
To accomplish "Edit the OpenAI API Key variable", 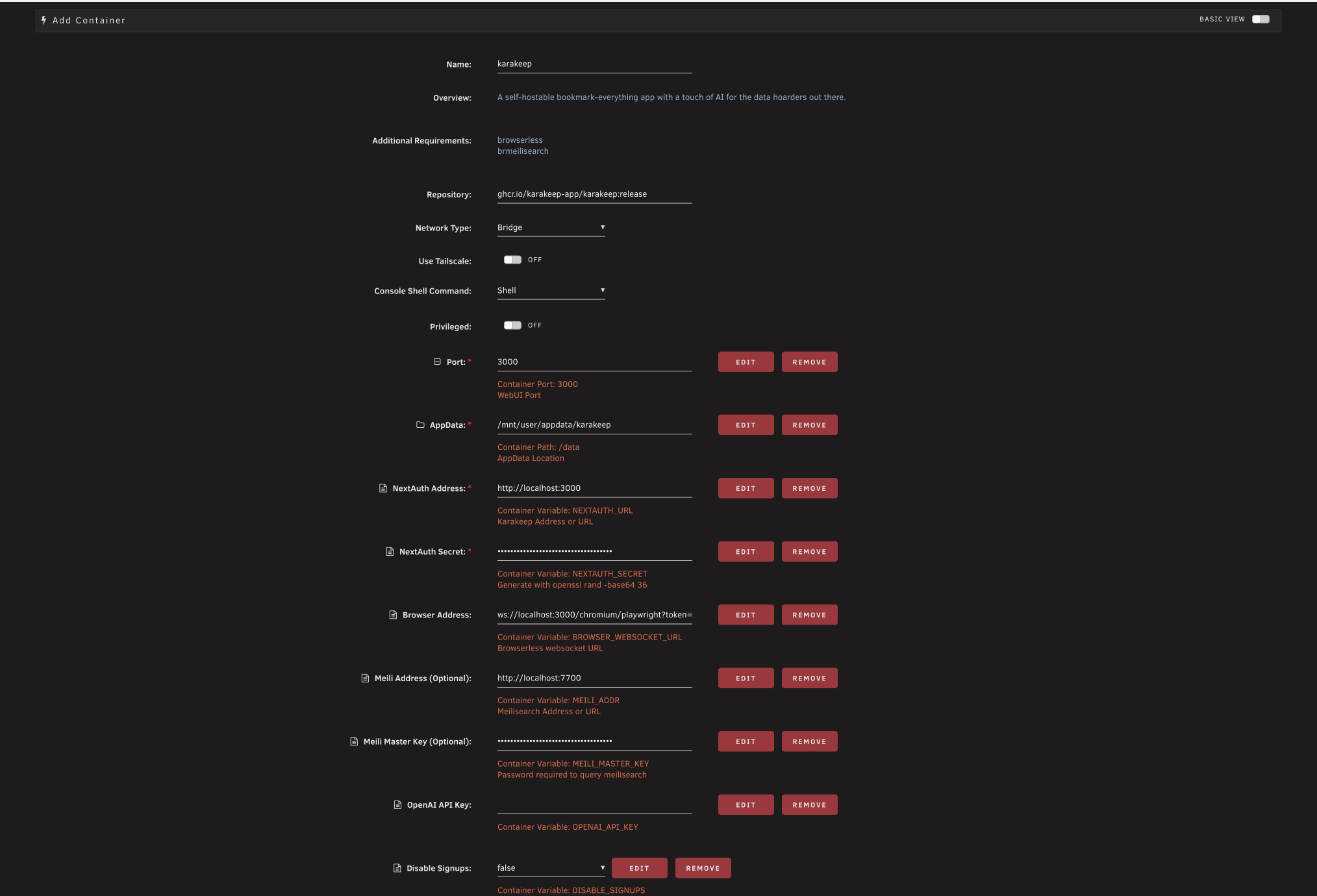I will click(x=746, y=805).
